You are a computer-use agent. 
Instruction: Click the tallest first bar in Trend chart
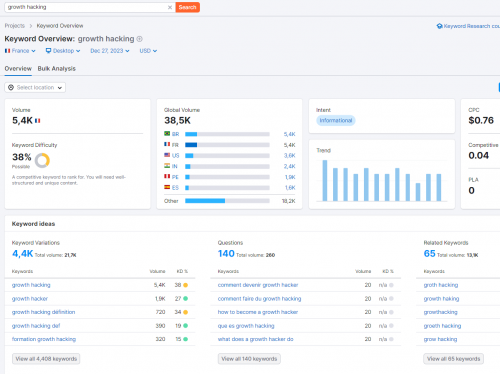click(x=325, y=181)
